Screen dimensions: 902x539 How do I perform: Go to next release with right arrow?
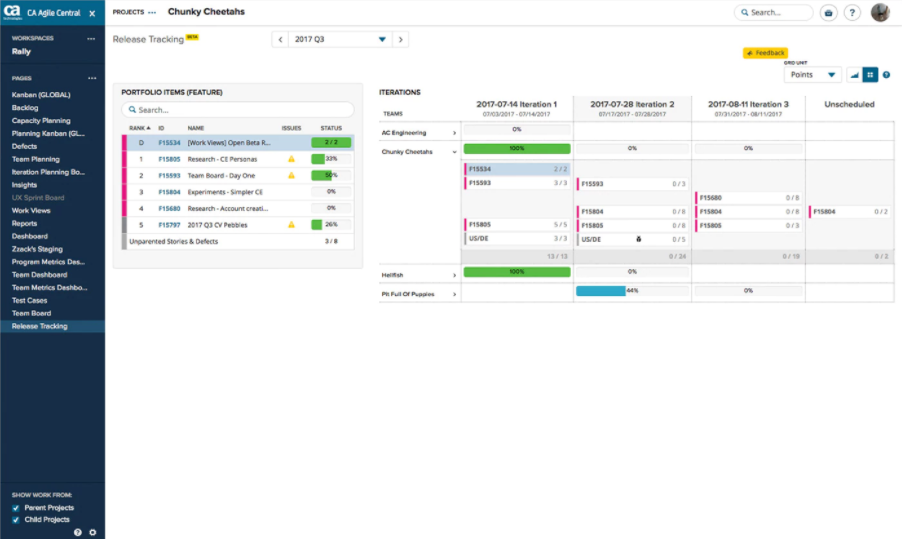(x=400, y=40)
